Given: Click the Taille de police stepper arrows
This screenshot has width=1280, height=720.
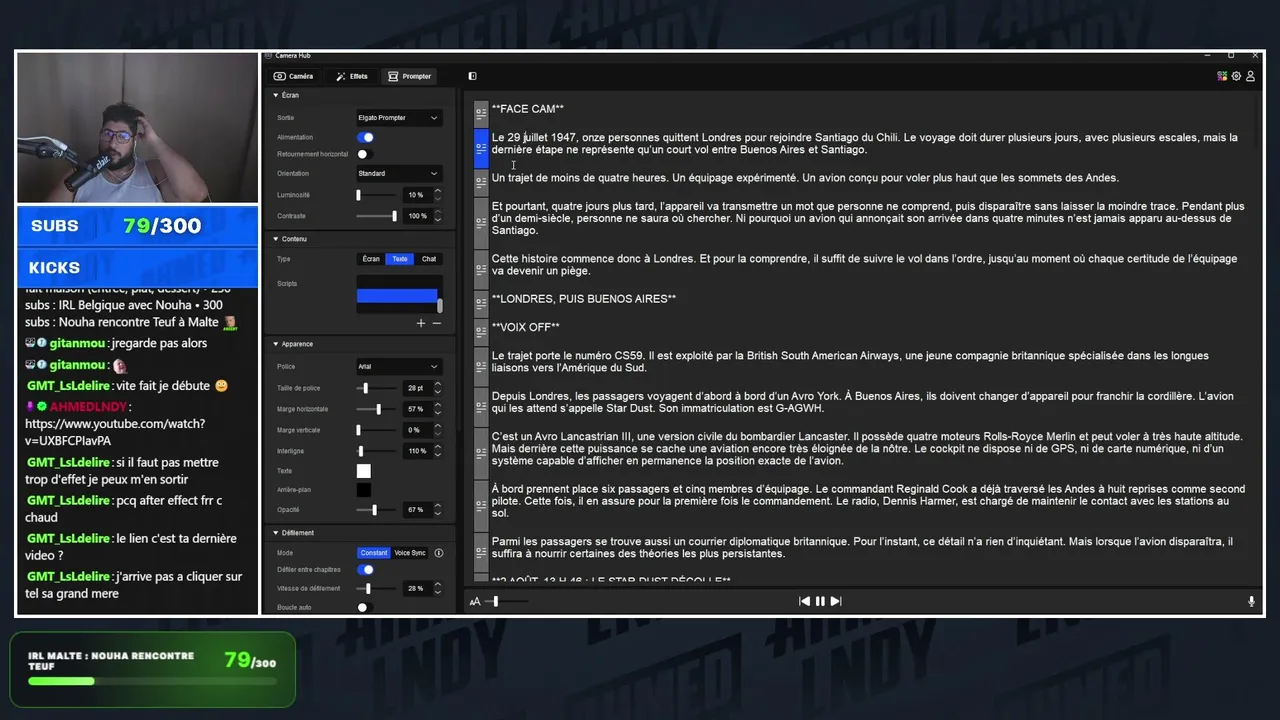Looking at the screenshot, I should (x=437, y=388).
